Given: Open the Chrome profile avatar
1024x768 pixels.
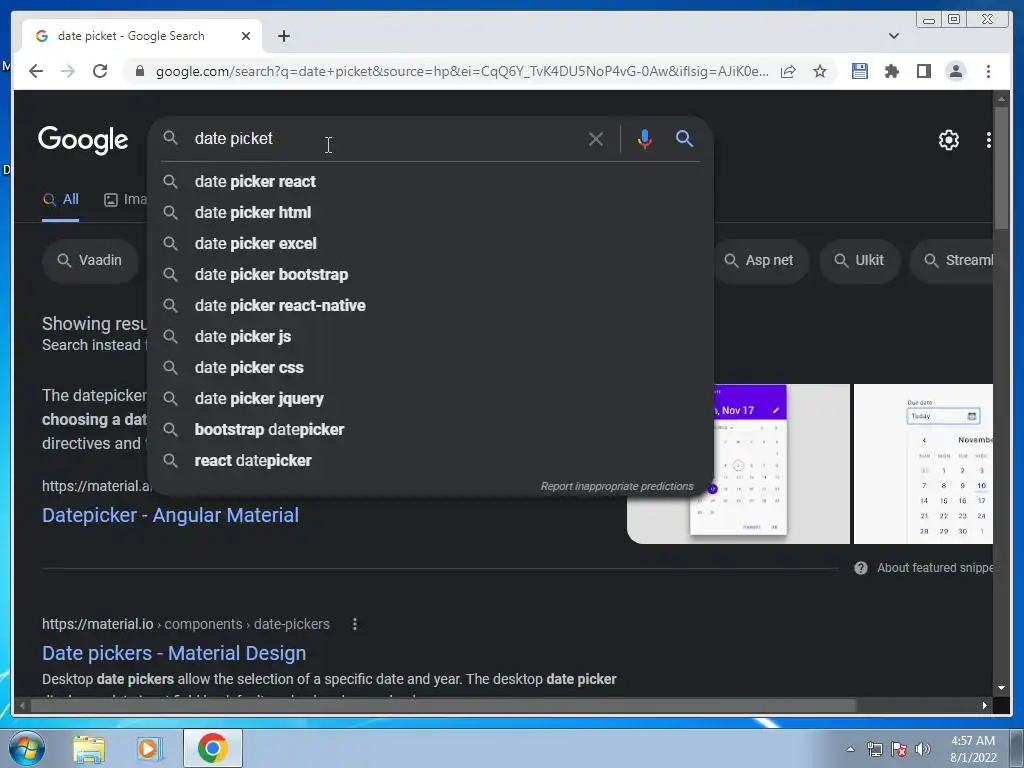Looking at the screenshot, I should tap(955, 71).
